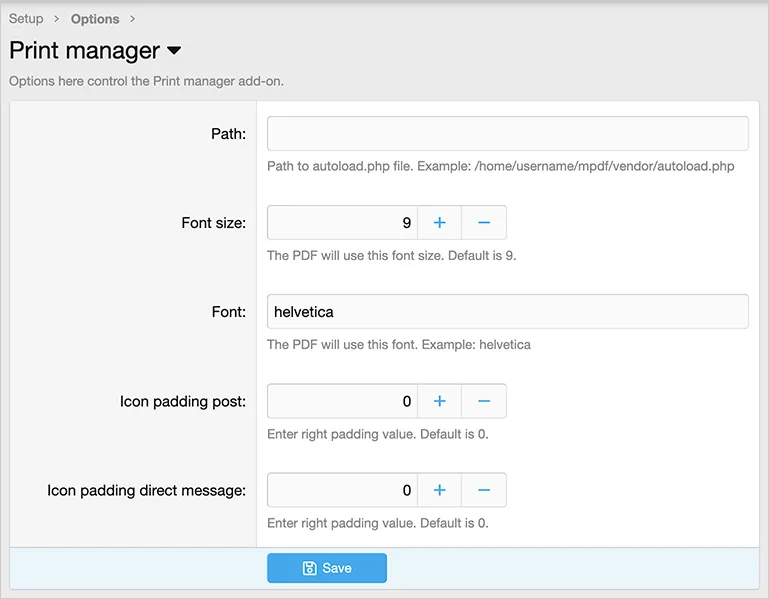Click the "Path:" field label
Image resolution: width=769 pixels, height=599 pixels.
228,134
